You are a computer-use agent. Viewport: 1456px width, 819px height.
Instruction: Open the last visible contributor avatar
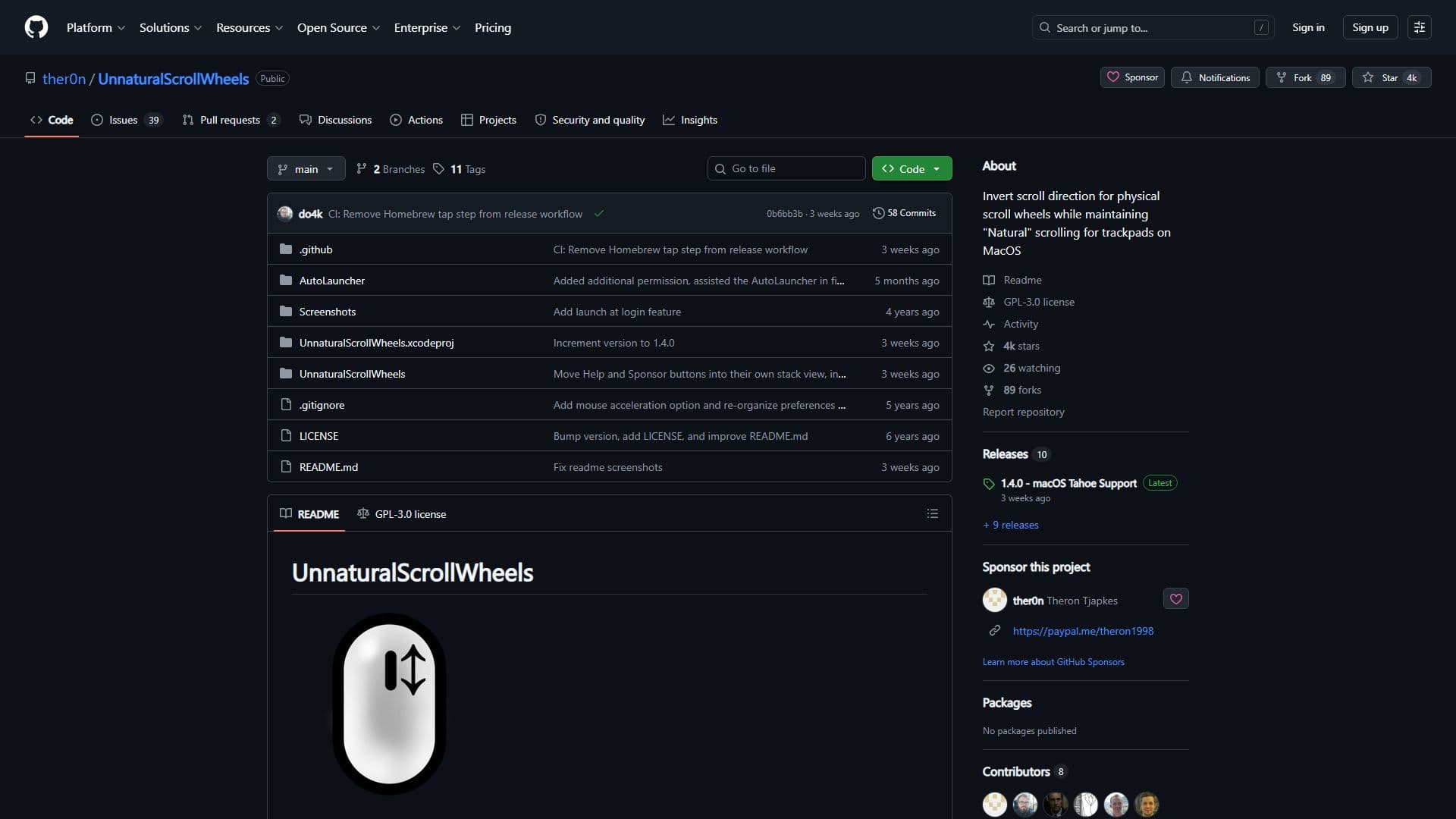click(x=1147, y=804)
